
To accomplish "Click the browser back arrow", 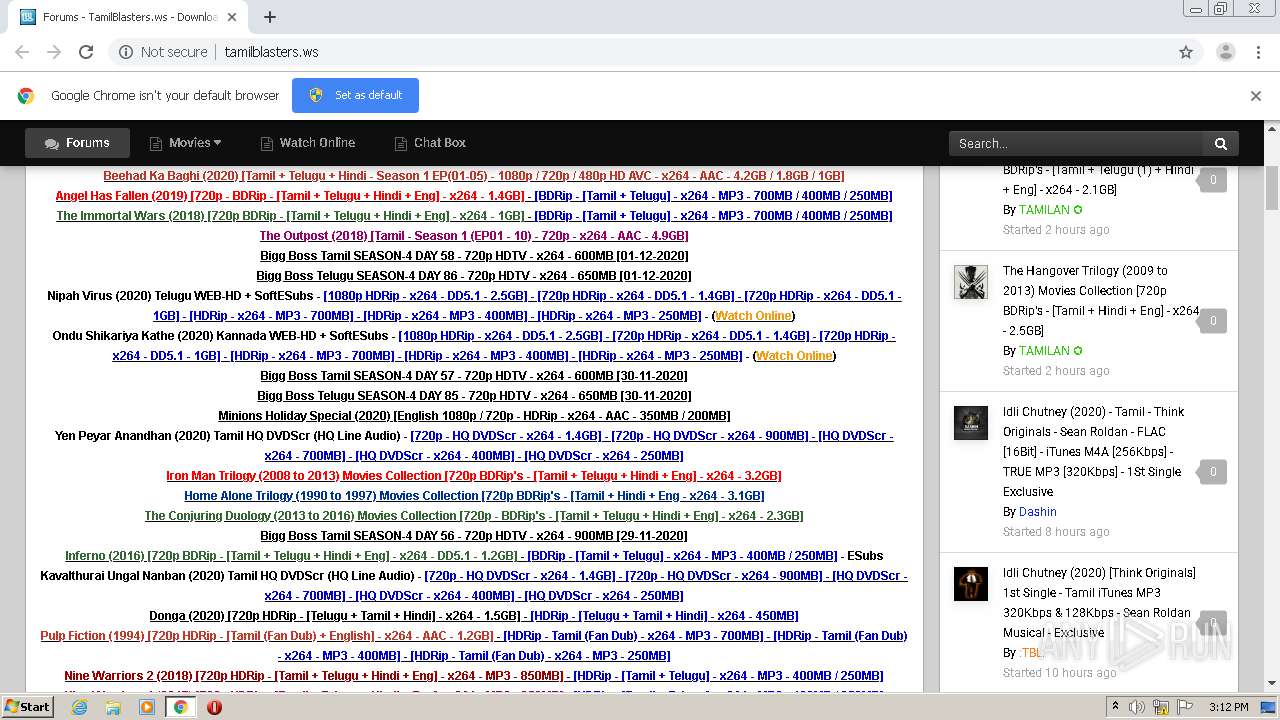I will coord(22,52).
